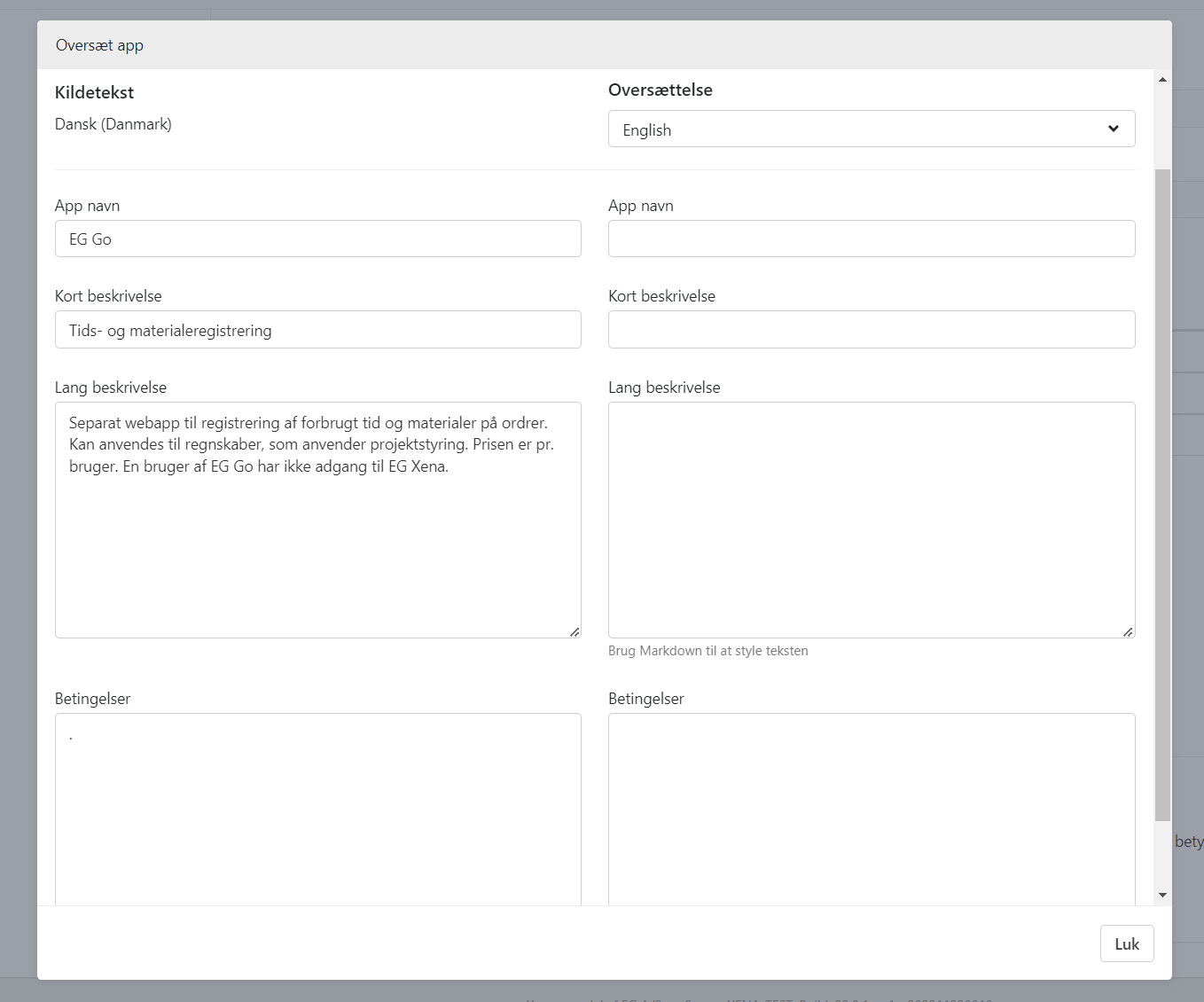Viewport: 1204px width, 1002px height.
Task: Click the Oversæt app dialog title
Action: pos(99,45)
